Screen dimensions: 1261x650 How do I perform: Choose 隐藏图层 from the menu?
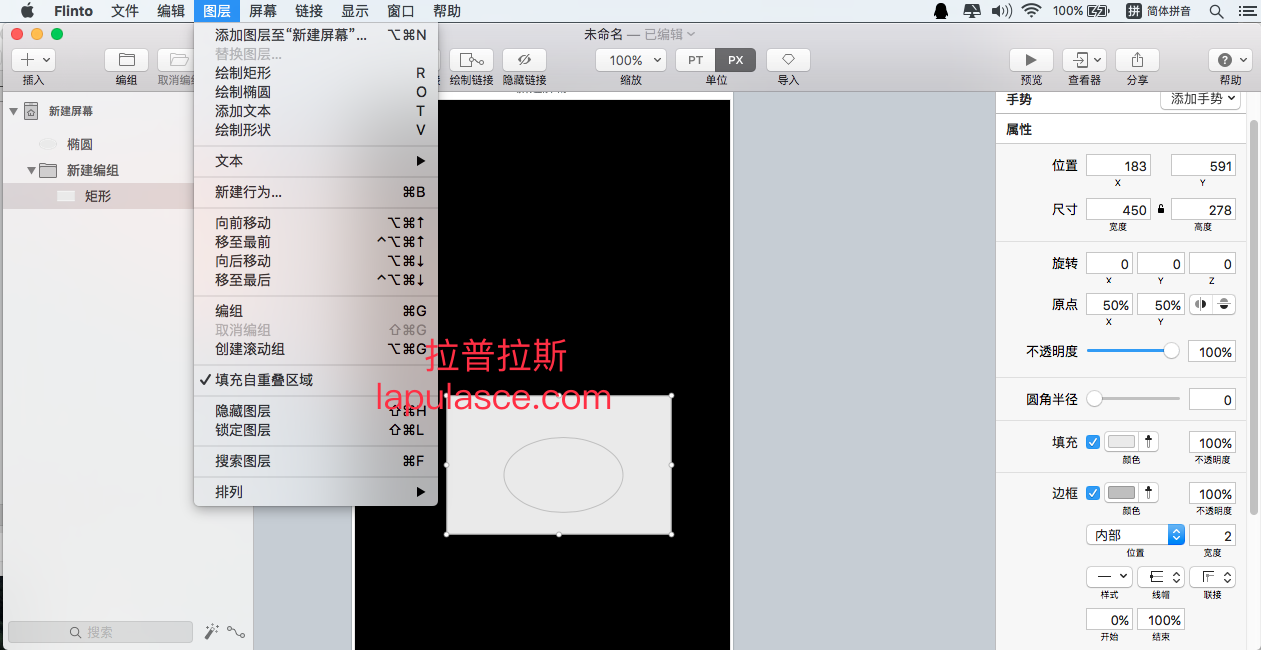[x=315, y=411]
